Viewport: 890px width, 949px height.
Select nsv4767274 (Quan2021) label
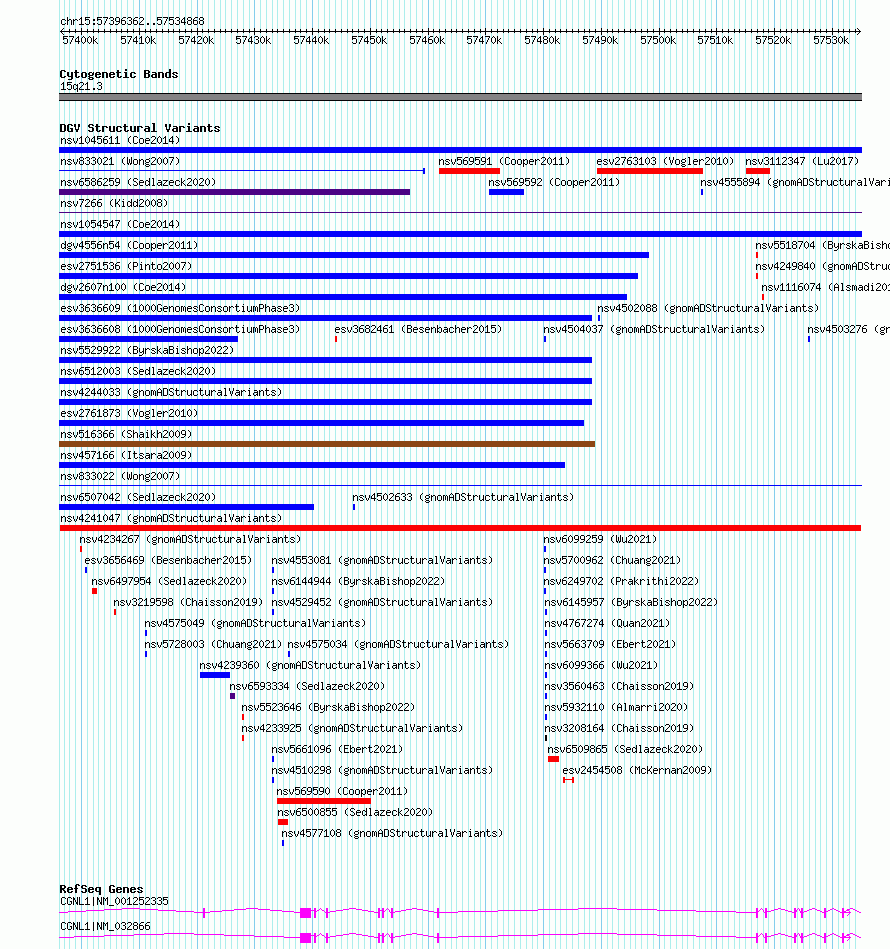click(x=607, y=623)
